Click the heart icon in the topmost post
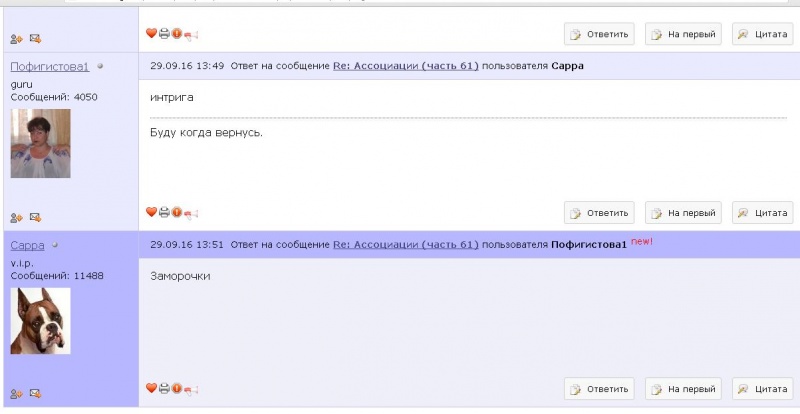The image size is (800, 414). [152, 33]
